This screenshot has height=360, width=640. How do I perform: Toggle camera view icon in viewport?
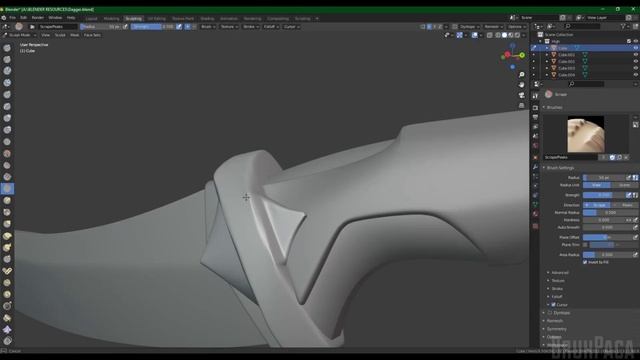pyautogui.click(x=522, y=95)
